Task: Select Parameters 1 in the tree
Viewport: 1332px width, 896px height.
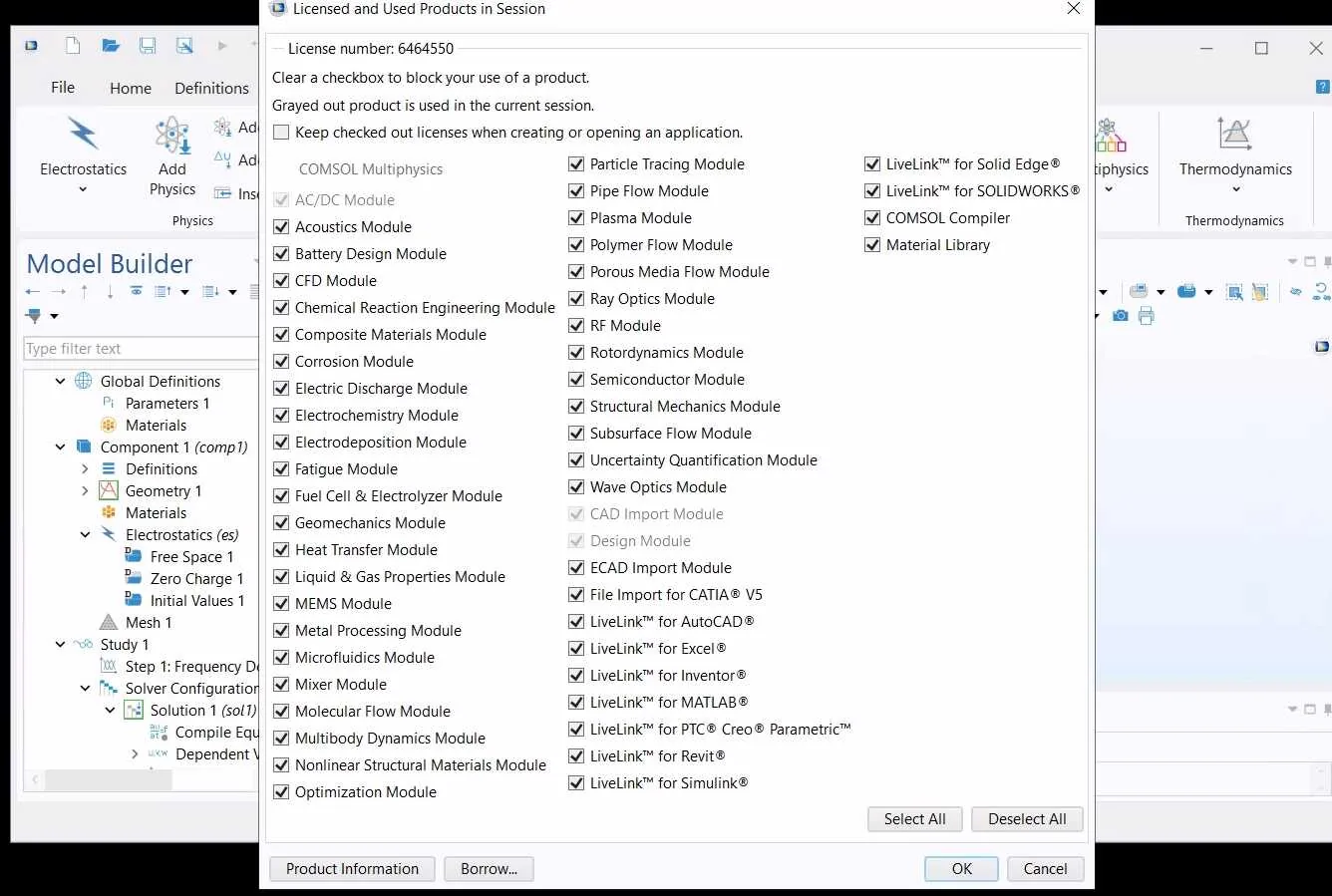Action: coord(167,403)
